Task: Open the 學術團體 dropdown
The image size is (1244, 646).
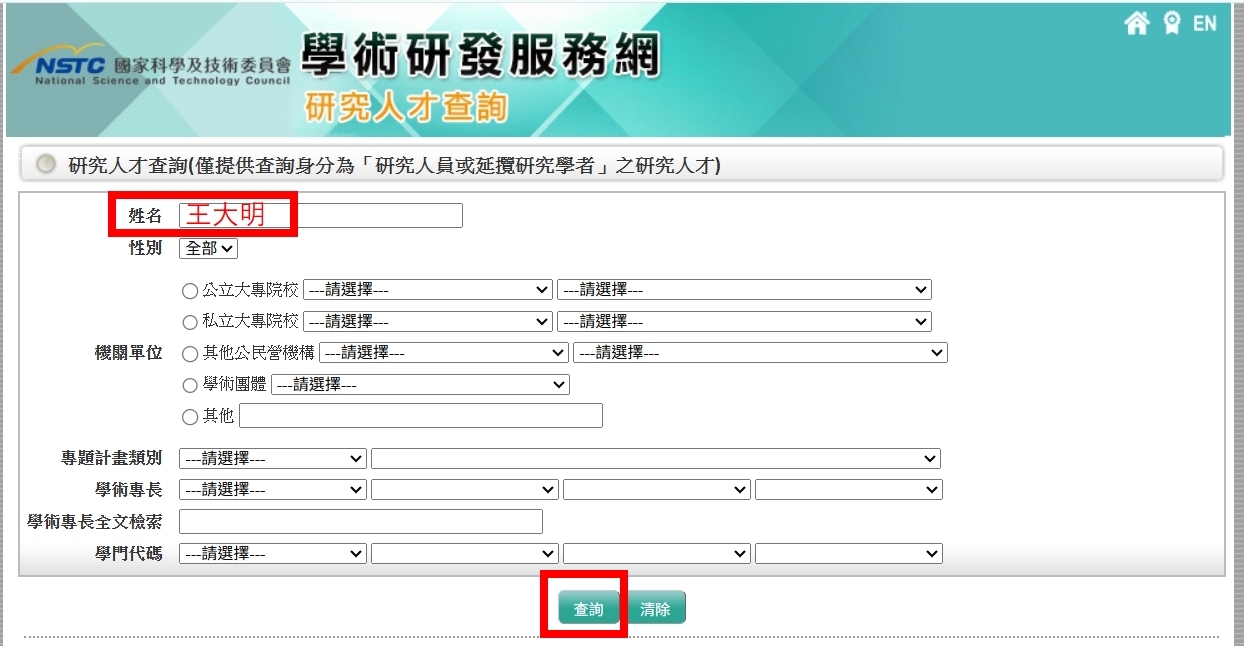Action: click(x=420, y=384)
